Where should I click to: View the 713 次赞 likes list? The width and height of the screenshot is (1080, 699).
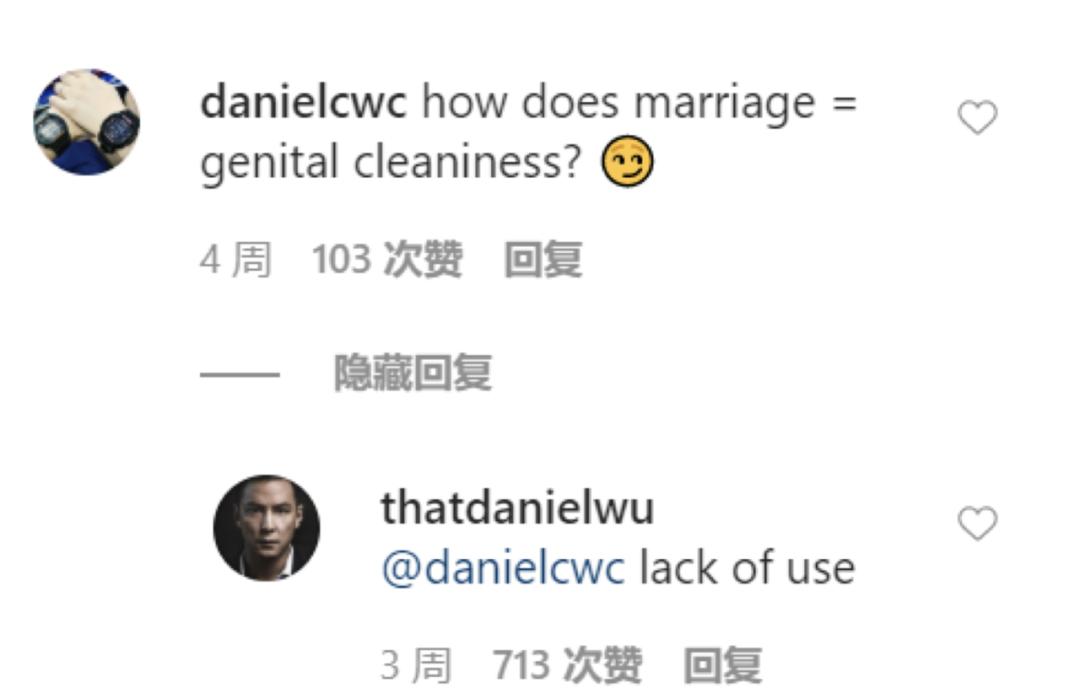click(x=568, y=665)
